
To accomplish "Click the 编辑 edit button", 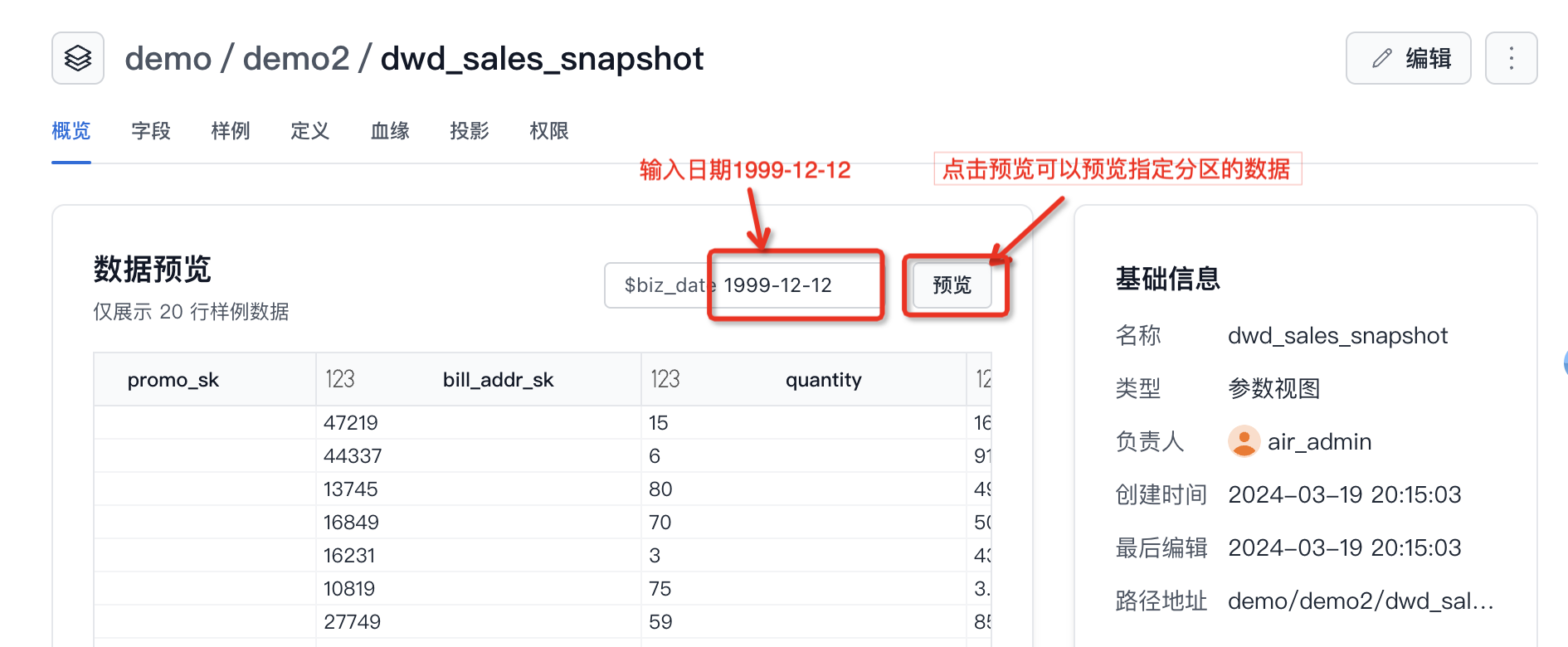I will [x=1408, y=58].
